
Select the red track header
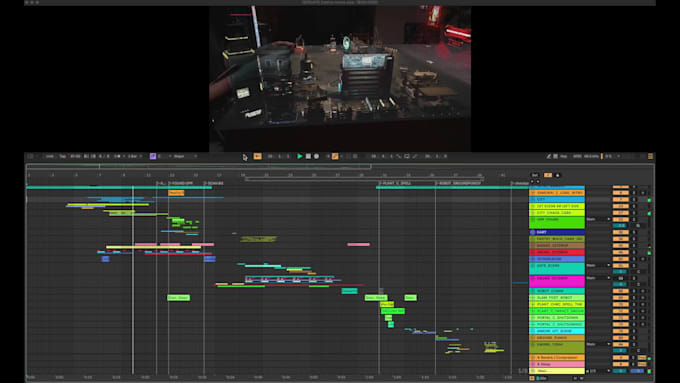coord(557,252)
